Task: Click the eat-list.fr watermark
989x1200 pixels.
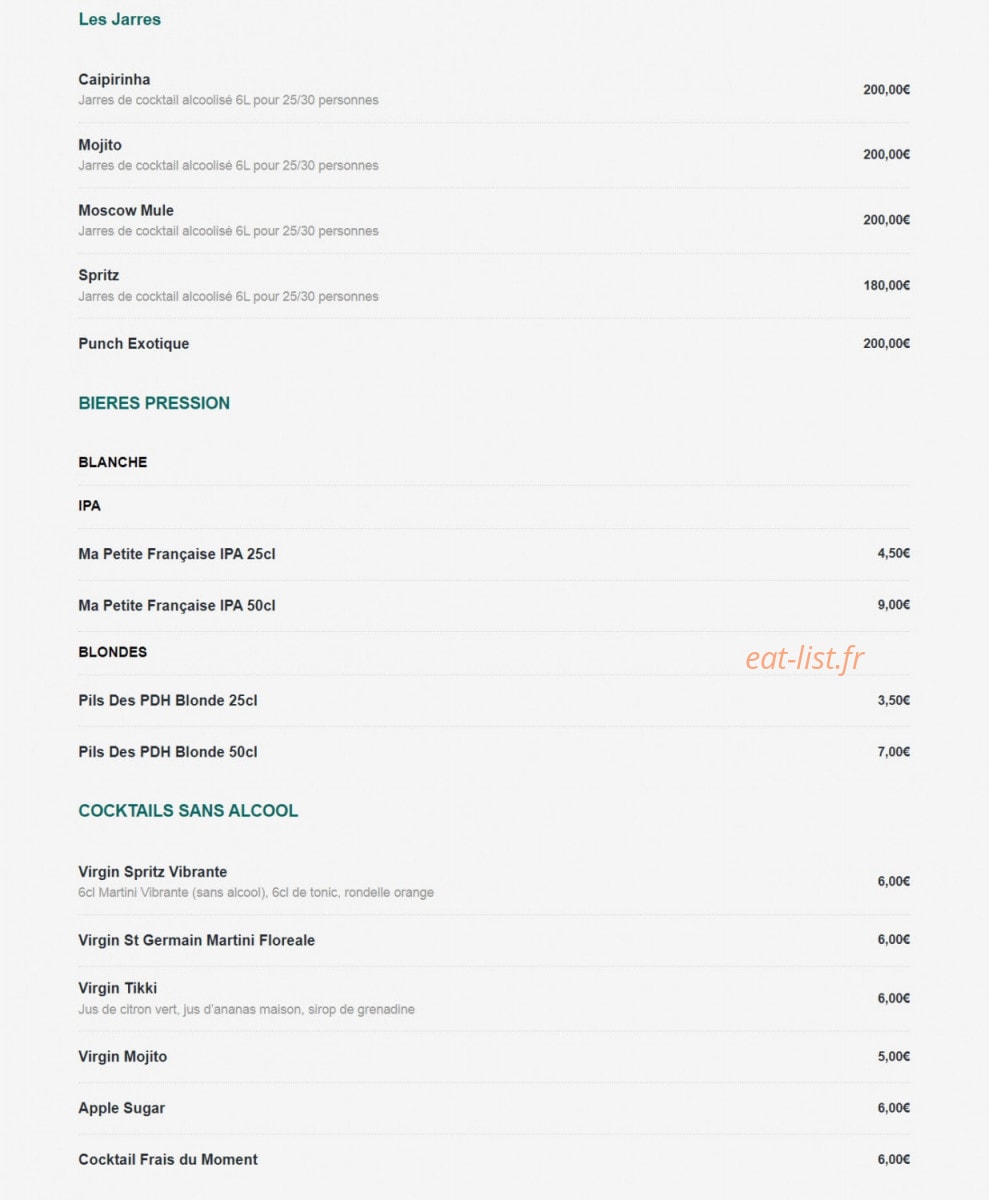Action: [x=805, y=658]
